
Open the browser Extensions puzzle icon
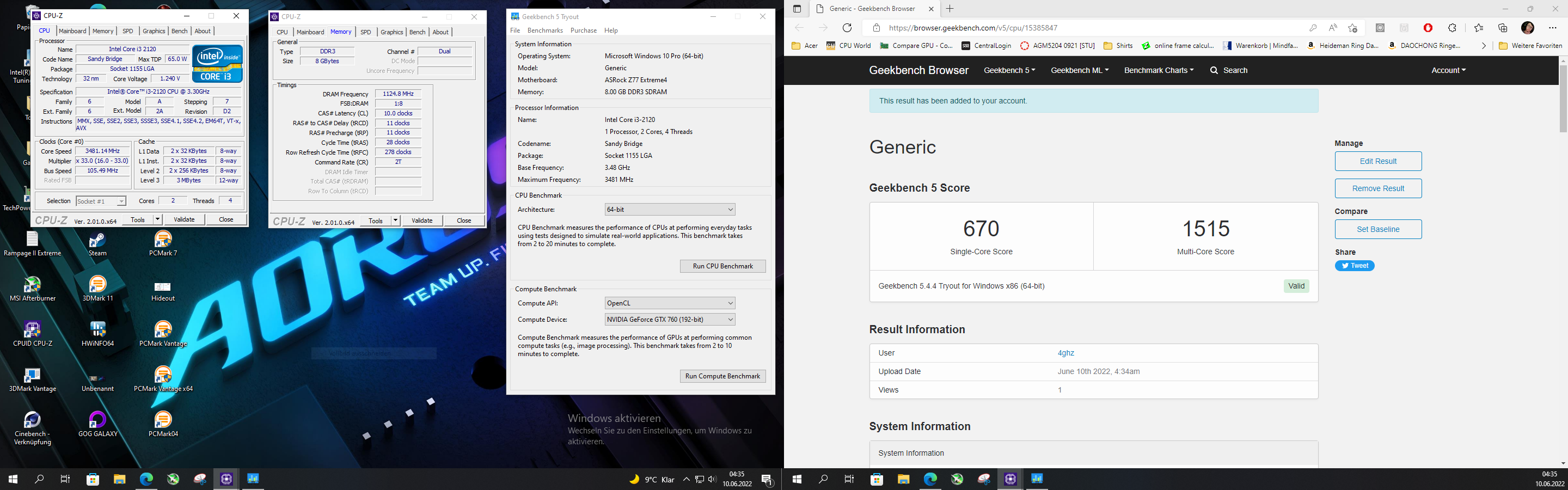pos(1453,27)
